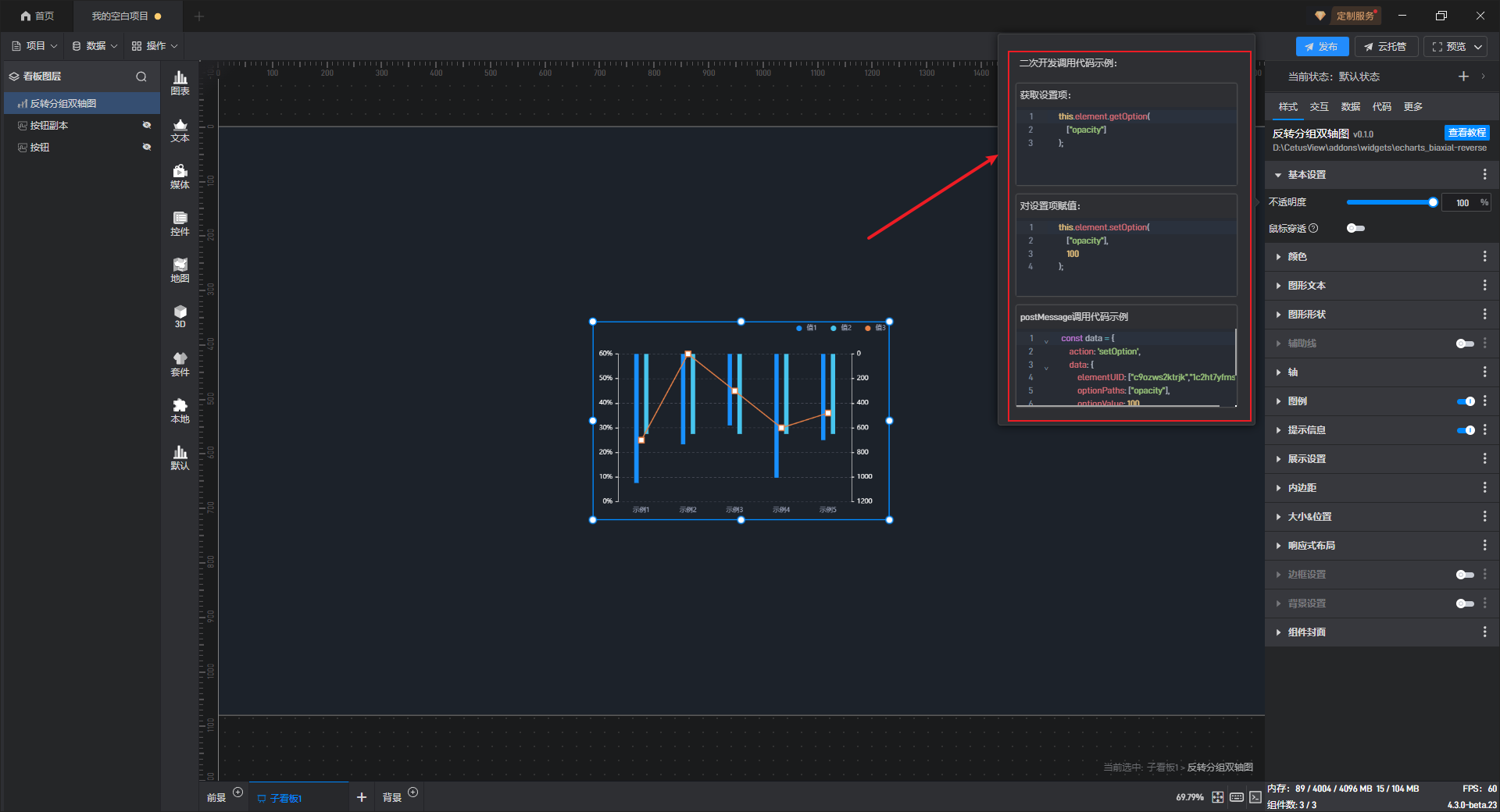The width and height of the screenshot is (1500, 812).
Task: Show the hidden 按钮副本 layer
Action: [x=146, y=125]
